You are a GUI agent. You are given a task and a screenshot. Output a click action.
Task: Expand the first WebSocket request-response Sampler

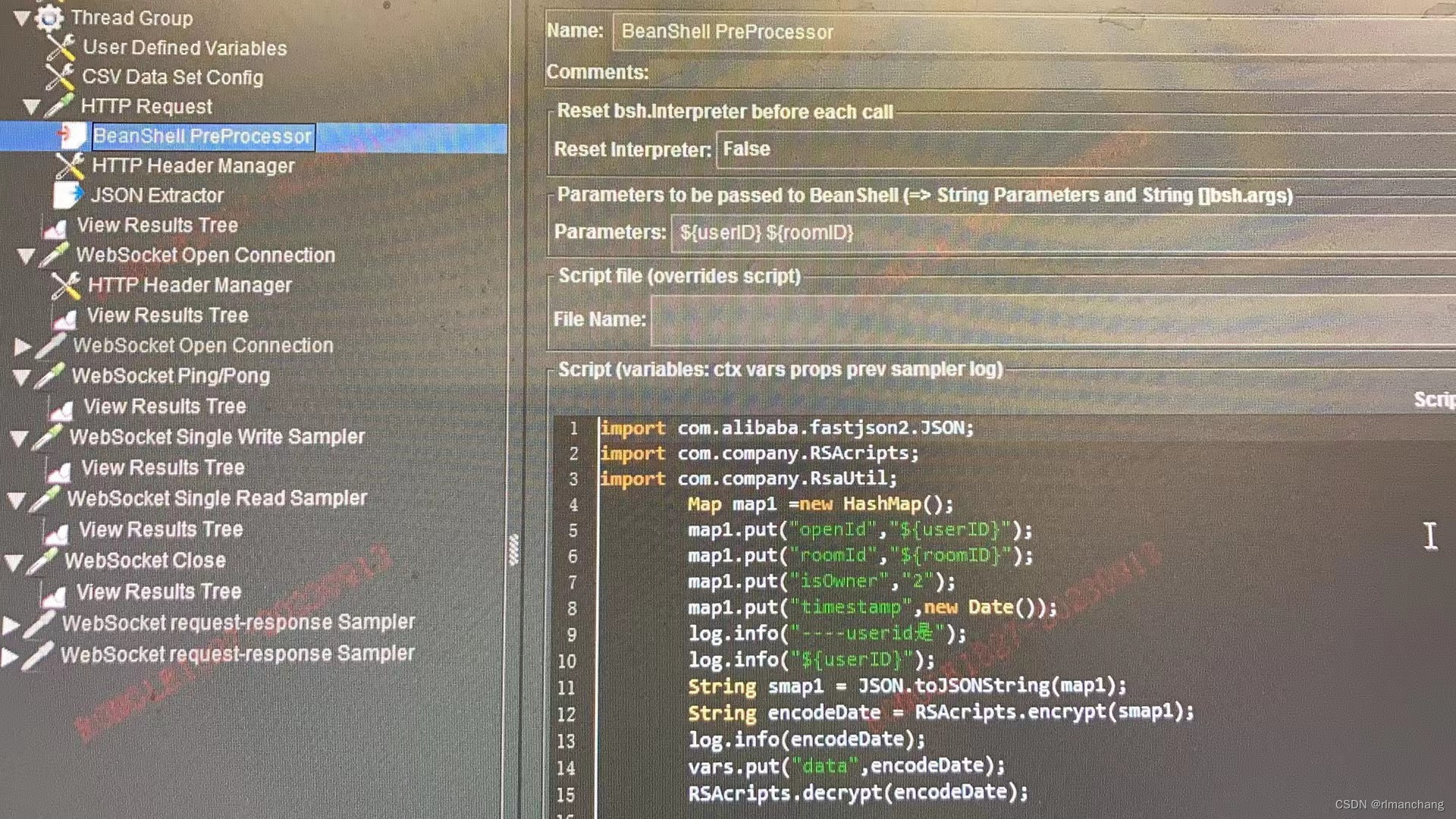point(11,625)
